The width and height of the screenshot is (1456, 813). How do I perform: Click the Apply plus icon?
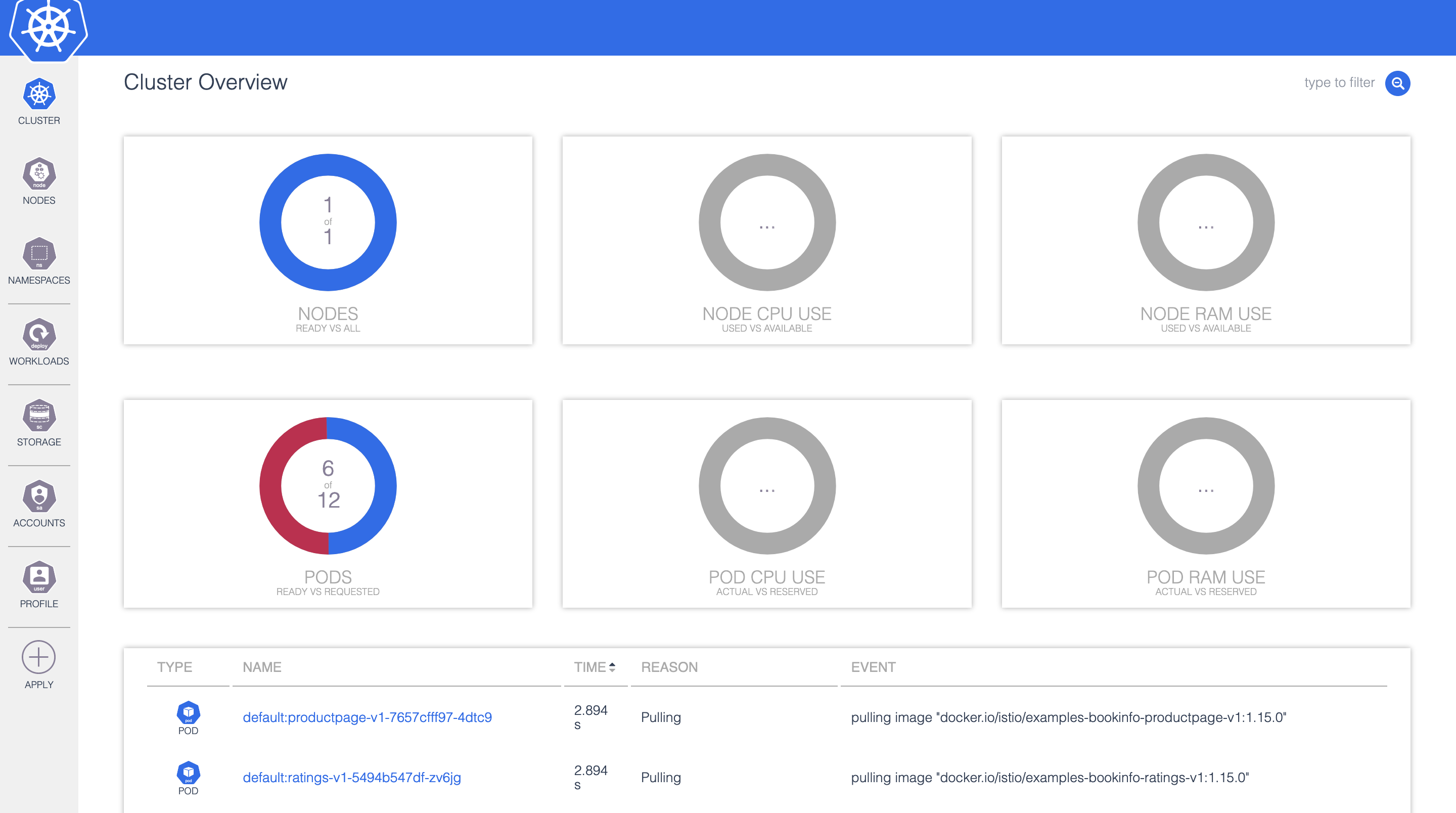38,657
